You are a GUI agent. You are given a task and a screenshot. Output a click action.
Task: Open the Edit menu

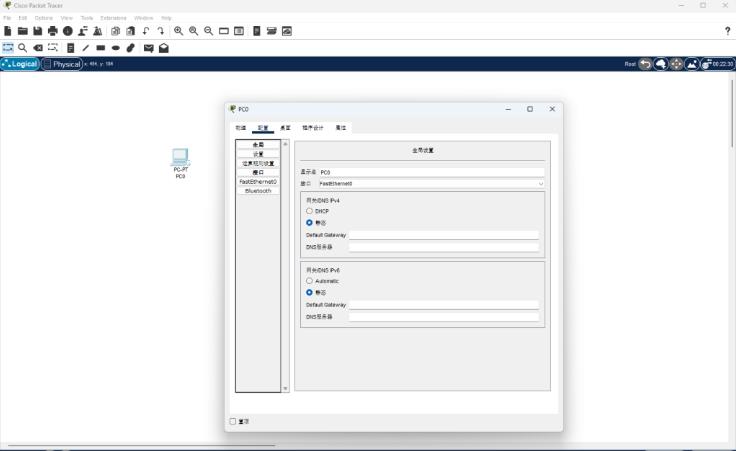(x=23, y=18)
